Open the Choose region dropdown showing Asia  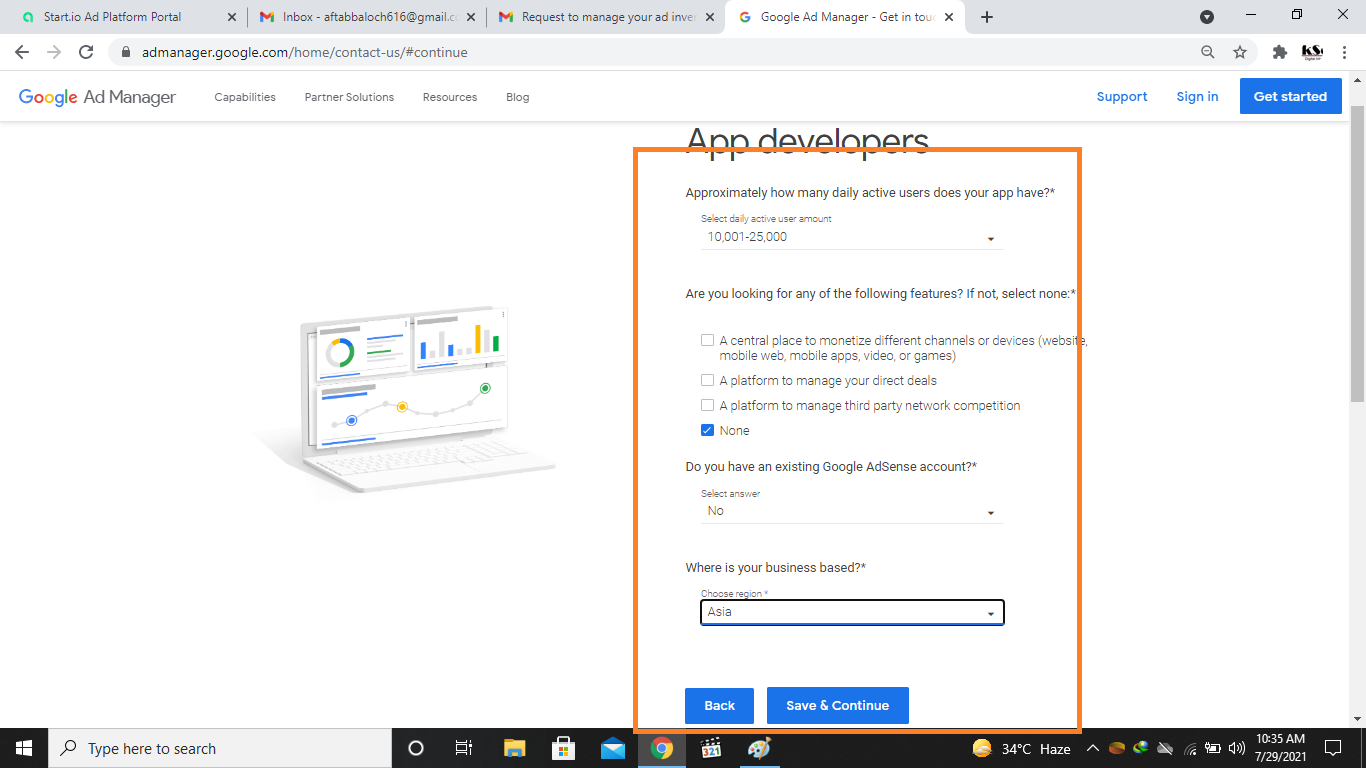pos(852,612)
